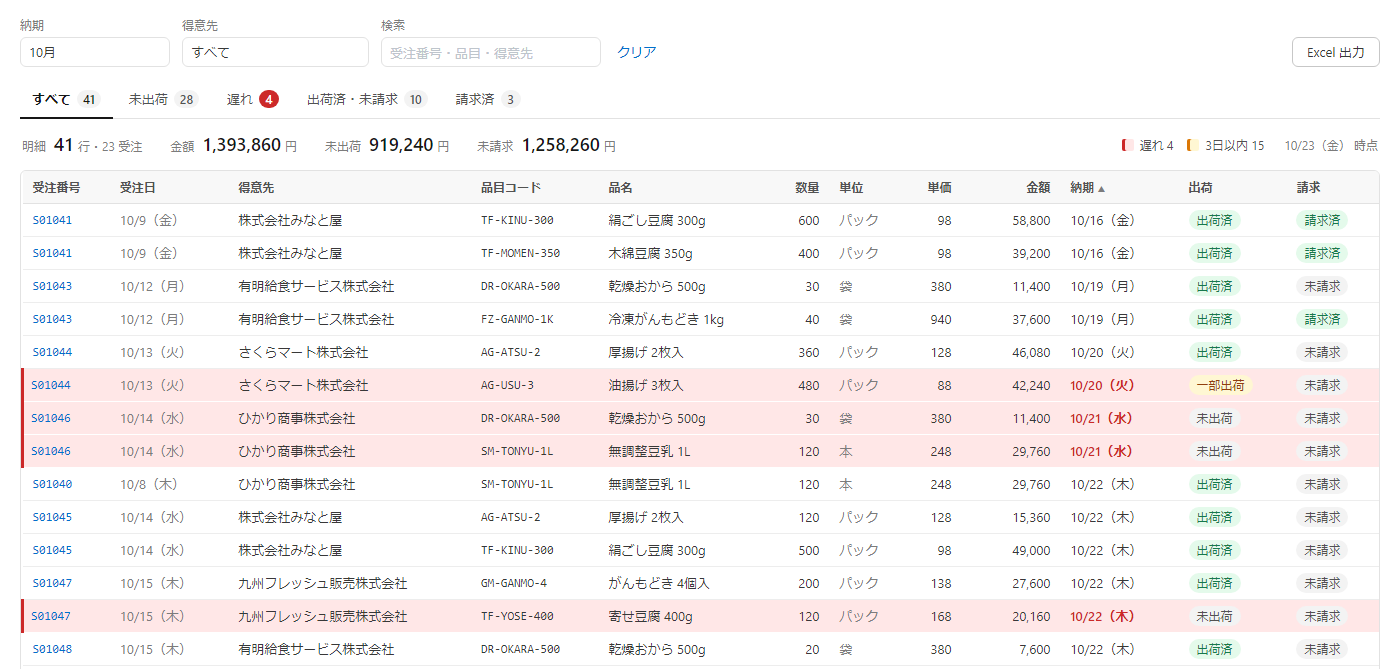Click the 請求 column header
Screen dimensions: 1400x669
[x=1308, y=187]
